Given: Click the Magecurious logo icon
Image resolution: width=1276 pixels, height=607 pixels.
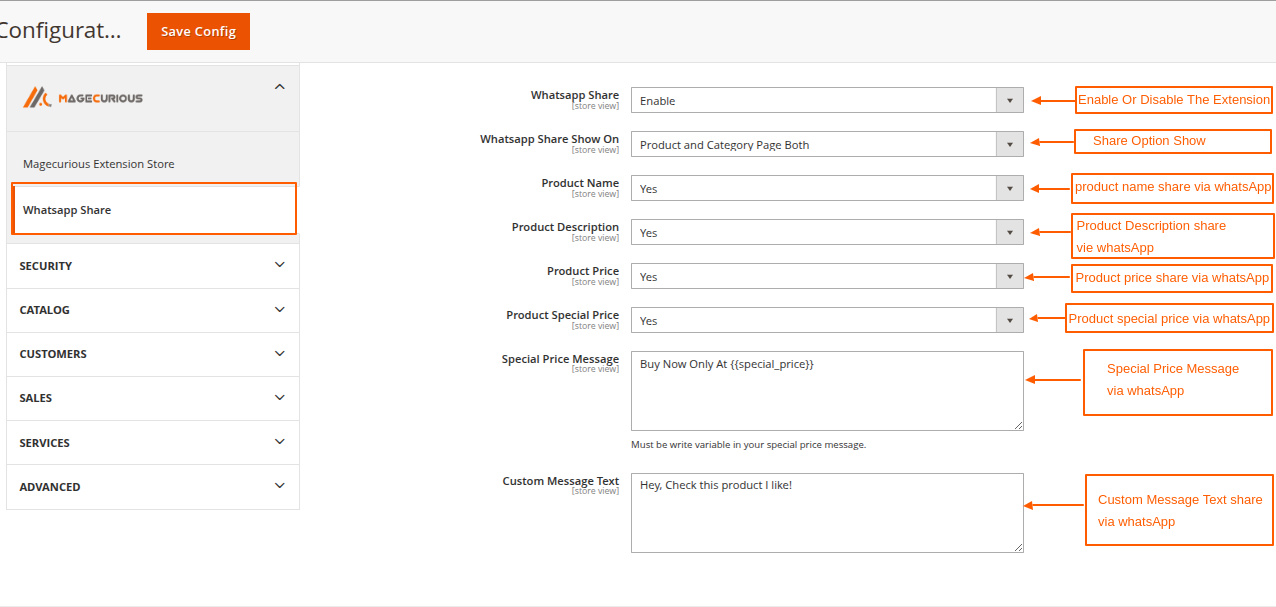Looking at the screenshot, I should [40, 97].
